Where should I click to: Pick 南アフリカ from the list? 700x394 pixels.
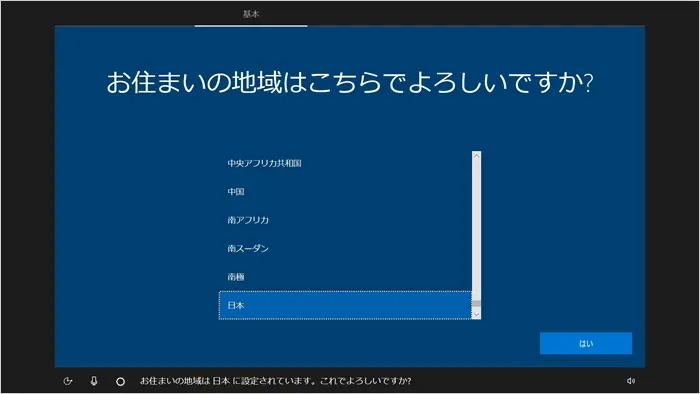point(345,220)
